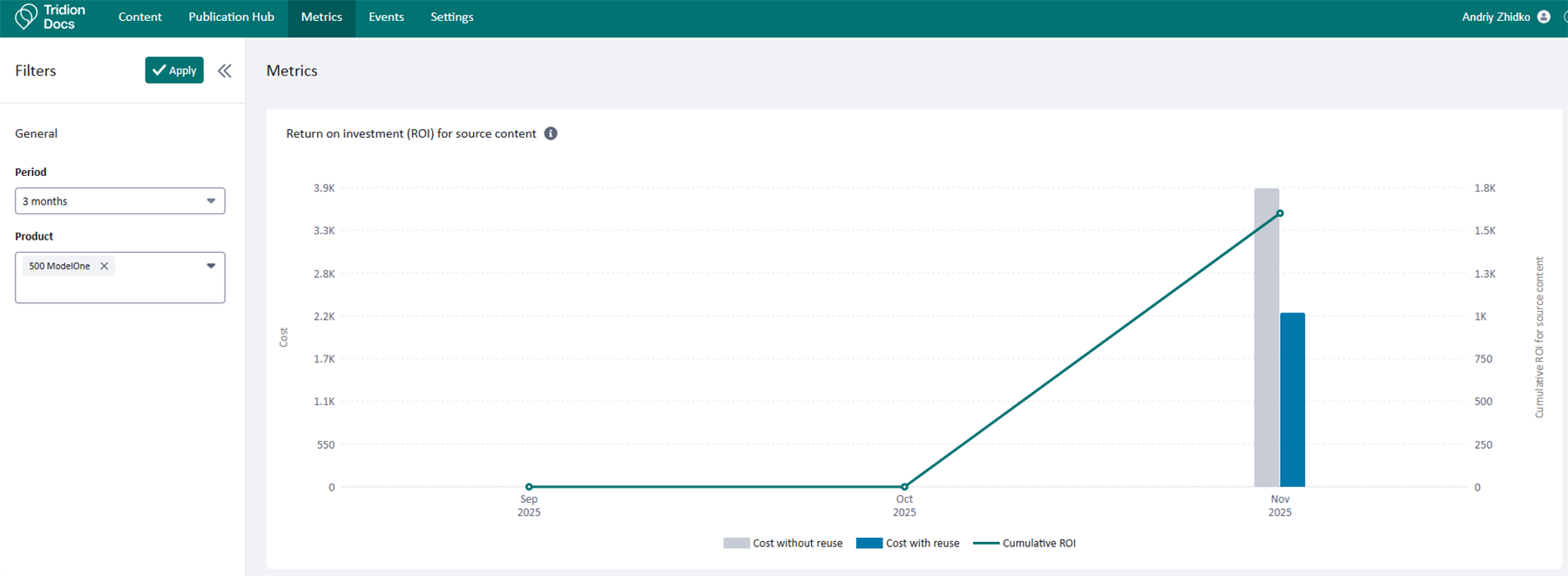Toggle Cumulative ROI legend line
This screenshot has width=1568, height=576.
point(1024,543)
